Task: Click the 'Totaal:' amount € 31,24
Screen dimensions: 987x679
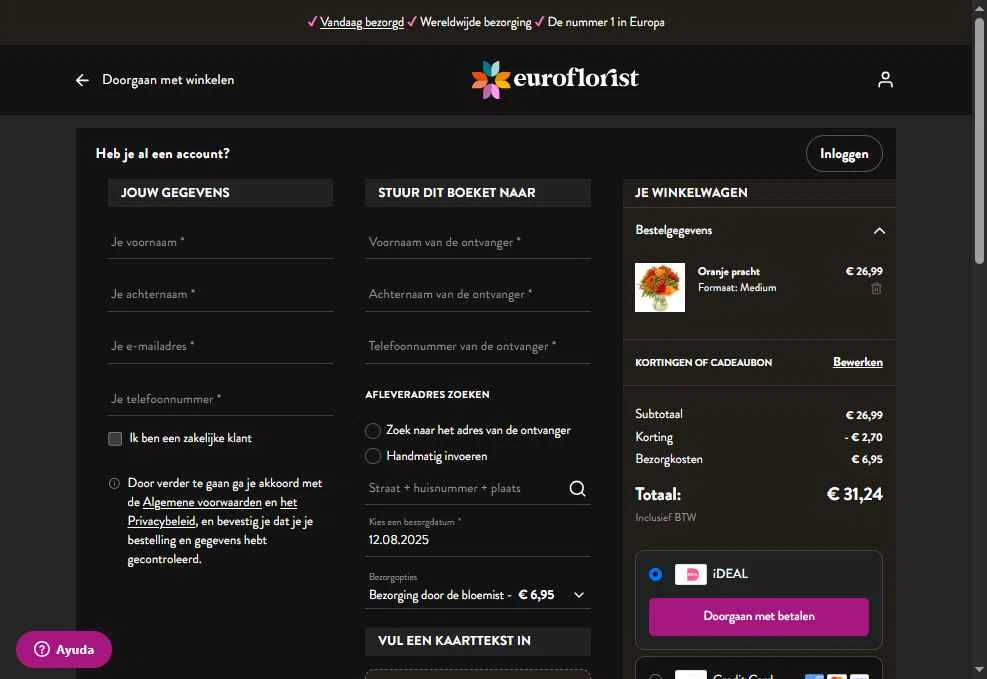Action: pyautogui.click(x=854, y=495)
